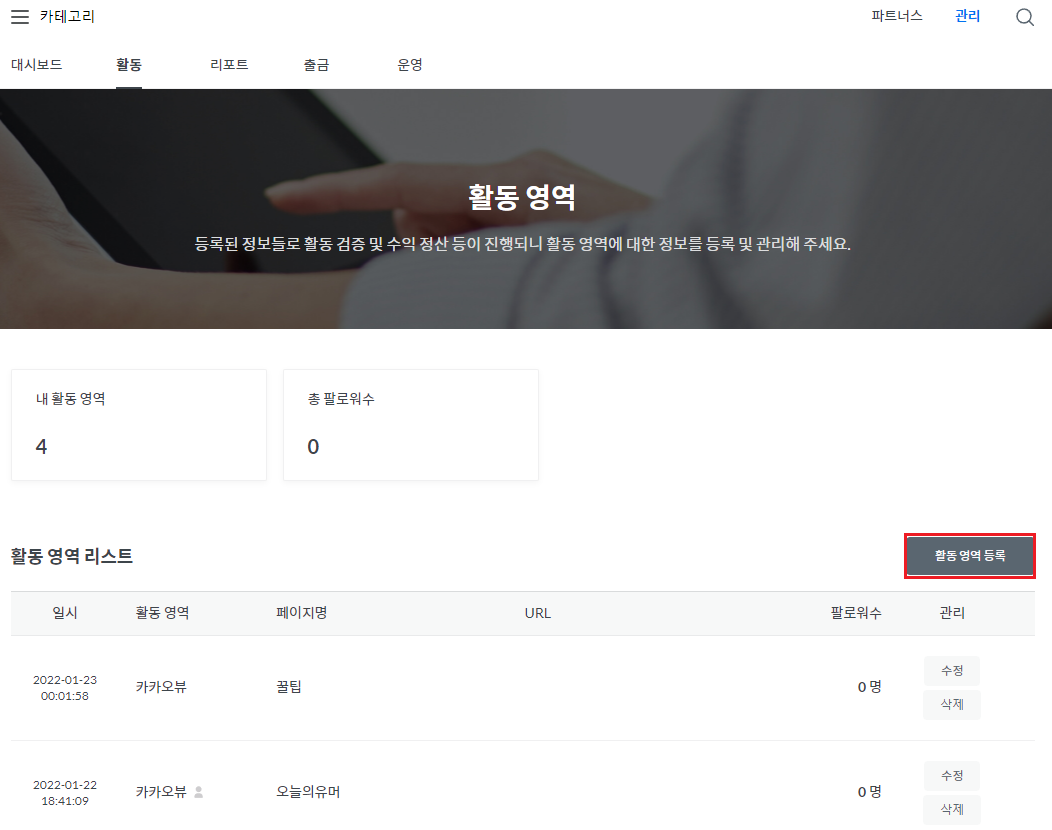
Task: Click the 활동 영역 리스트 heading
Action: (x=72, y=556)
